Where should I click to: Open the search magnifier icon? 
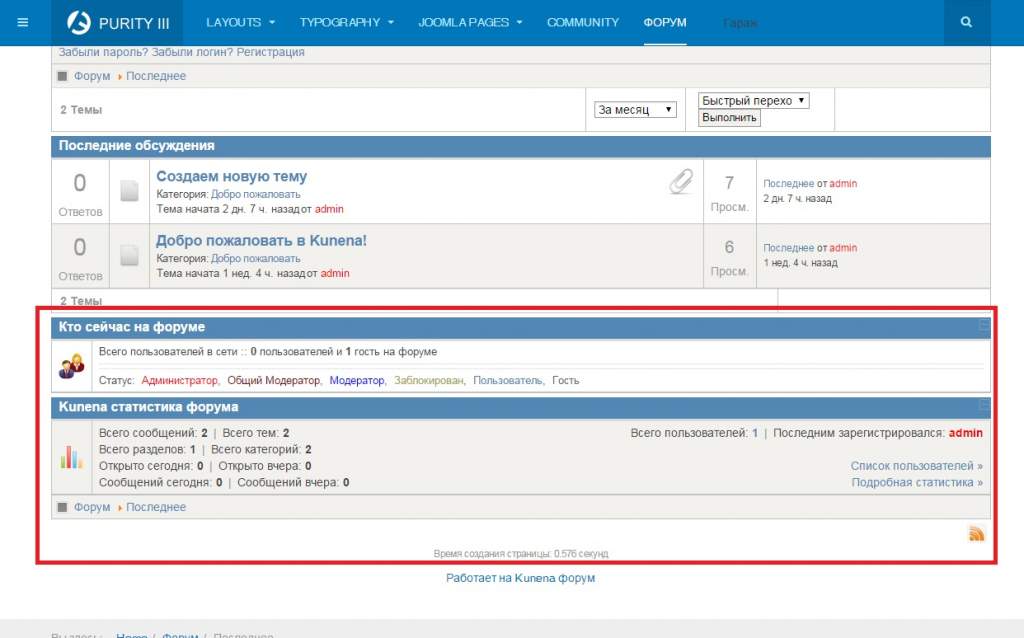(x=967, y=22)
